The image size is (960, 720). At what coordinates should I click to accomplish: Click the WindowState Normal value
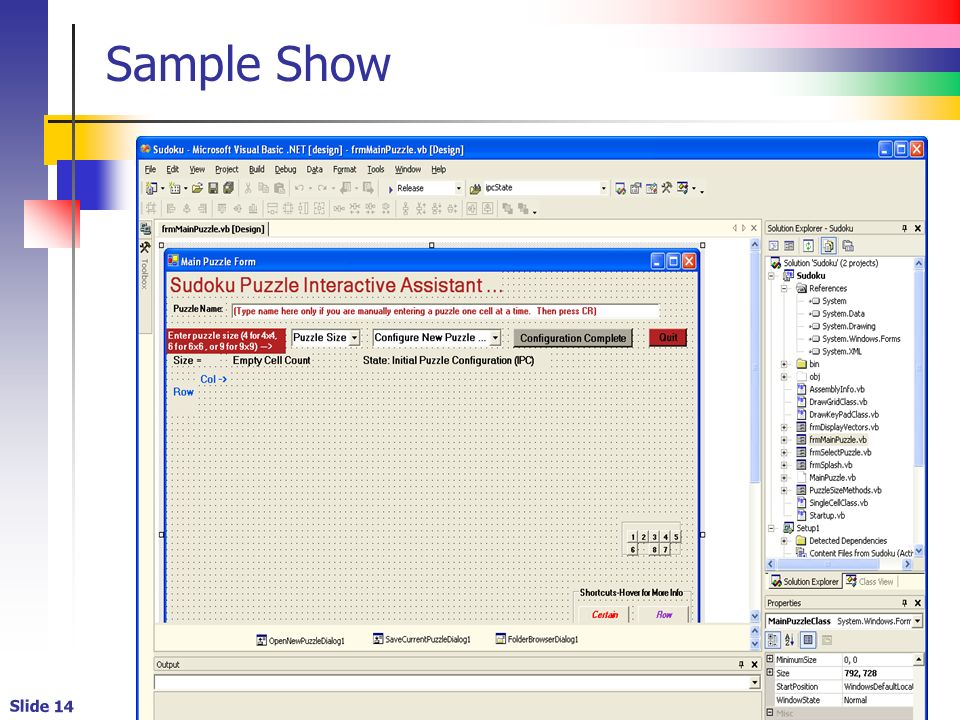click(x=877, y=700)
